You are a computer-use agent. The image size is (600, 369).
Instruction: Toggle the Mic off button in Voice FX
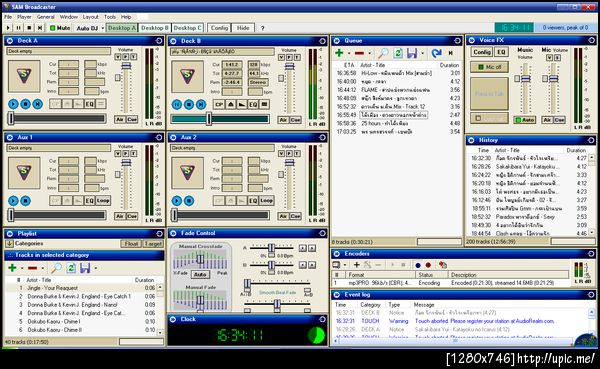489,67
